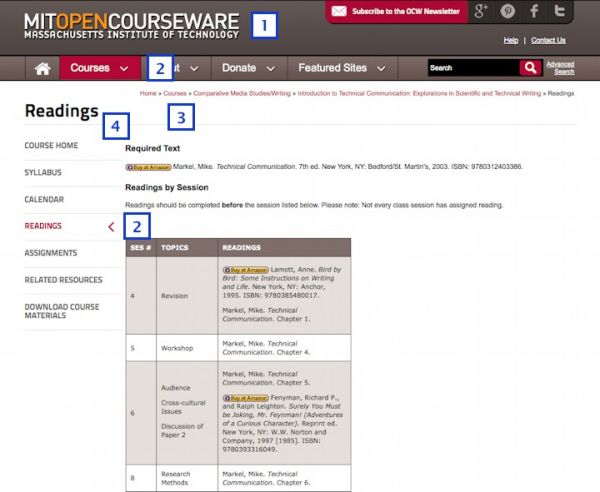Open the Syllabus sidebar section

[x=44, y=172]
